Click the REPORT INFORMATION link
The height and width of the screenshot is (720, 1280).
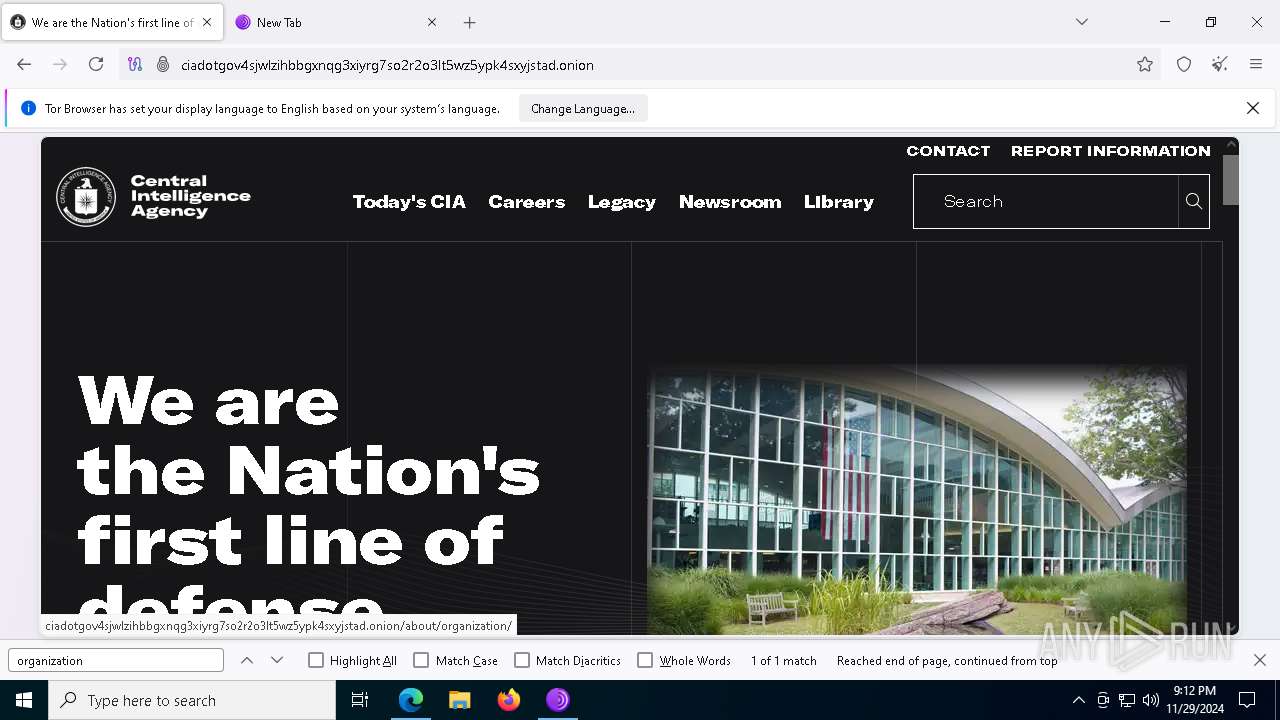point(1111,151)
